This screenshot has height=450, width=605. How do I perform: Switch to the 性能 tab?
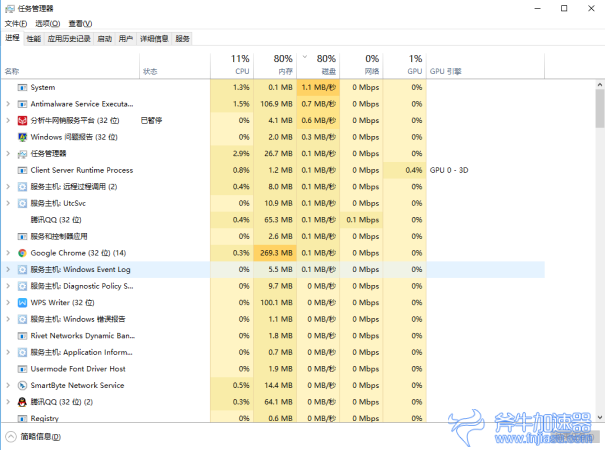(x=34, y=39)
